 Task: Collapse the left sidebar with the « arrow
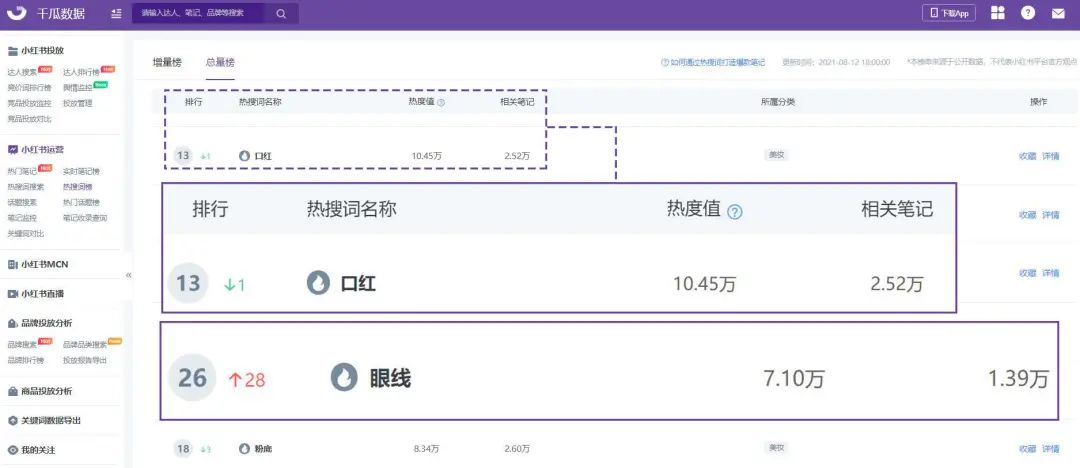[x=128, y=275]
